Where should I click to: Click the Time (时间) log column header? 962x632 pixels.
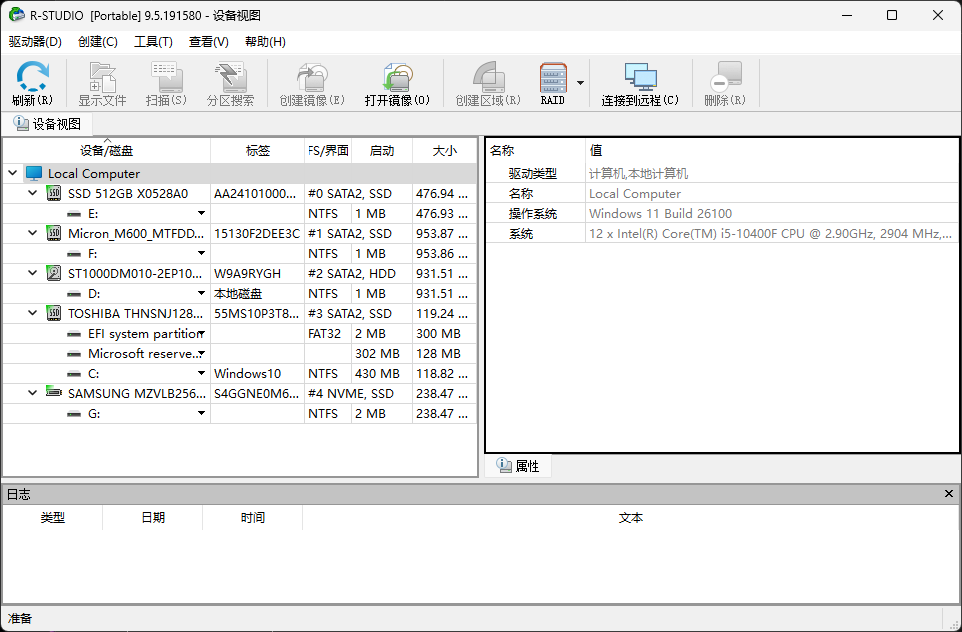coord(253,518)
